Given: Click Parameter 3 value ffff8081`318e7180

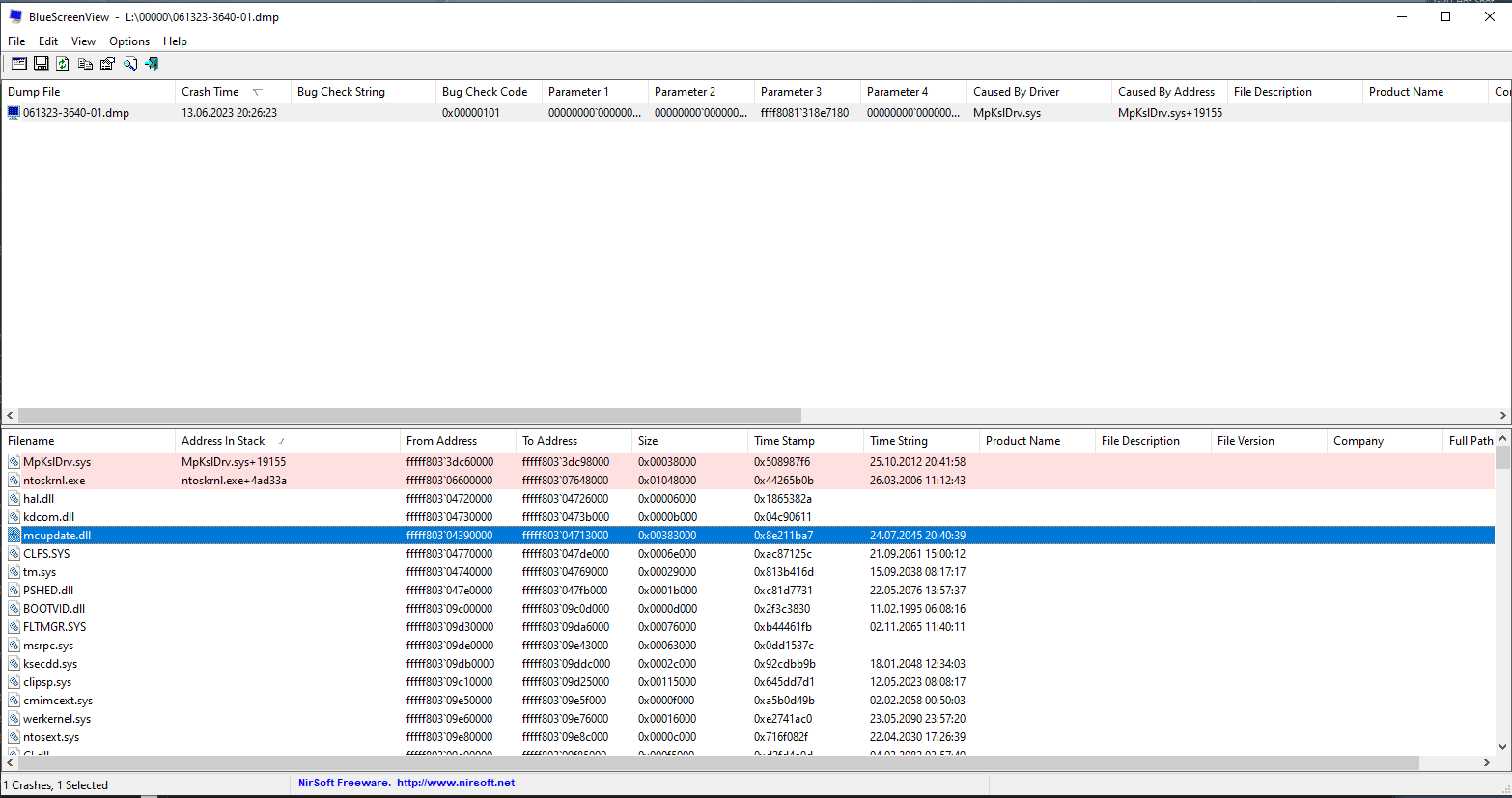Looking at the screenshot, I should [x=805, y=113].
